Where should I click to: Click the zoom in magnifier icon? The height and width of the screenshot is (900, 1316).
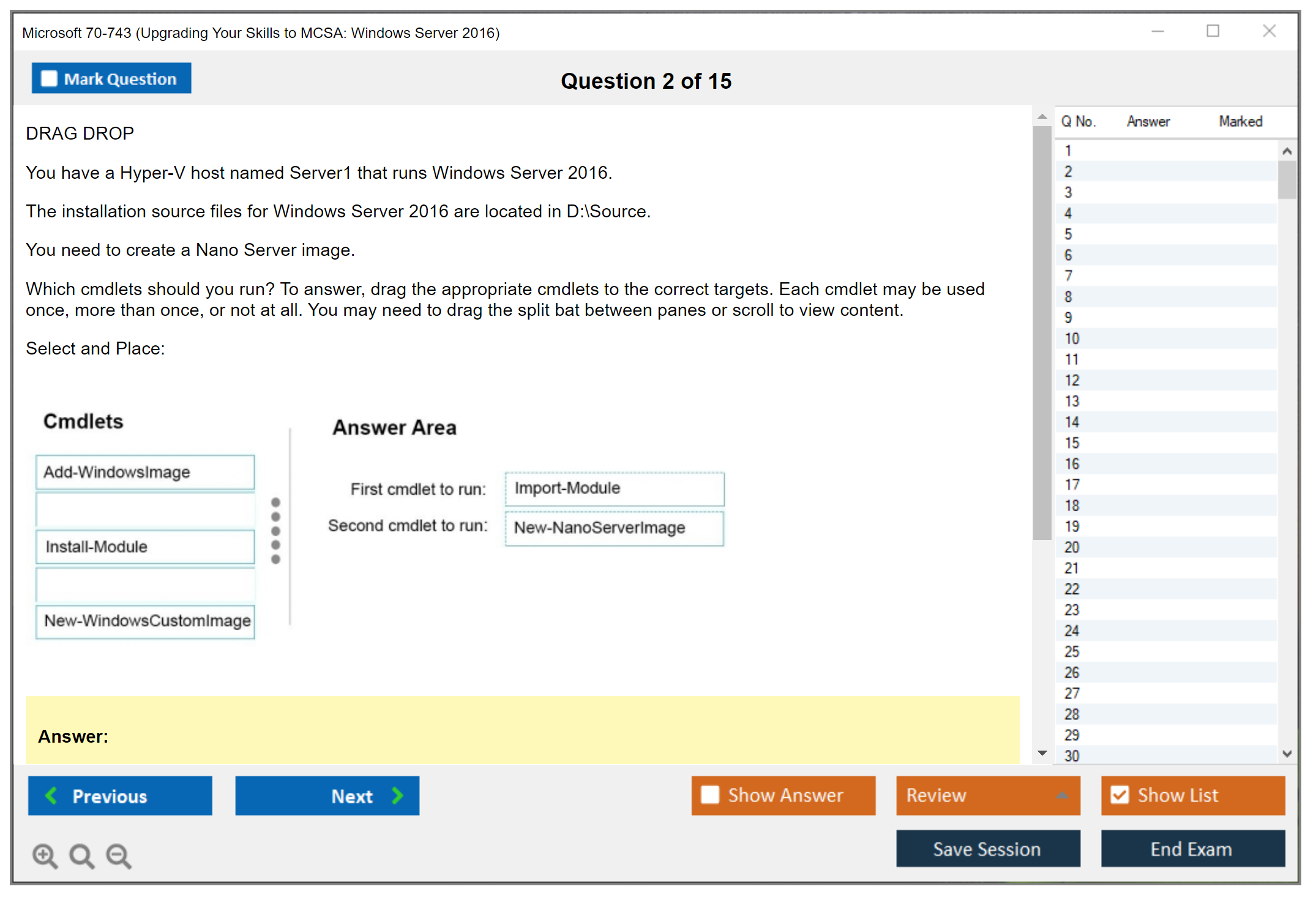(x=44, y=855)
